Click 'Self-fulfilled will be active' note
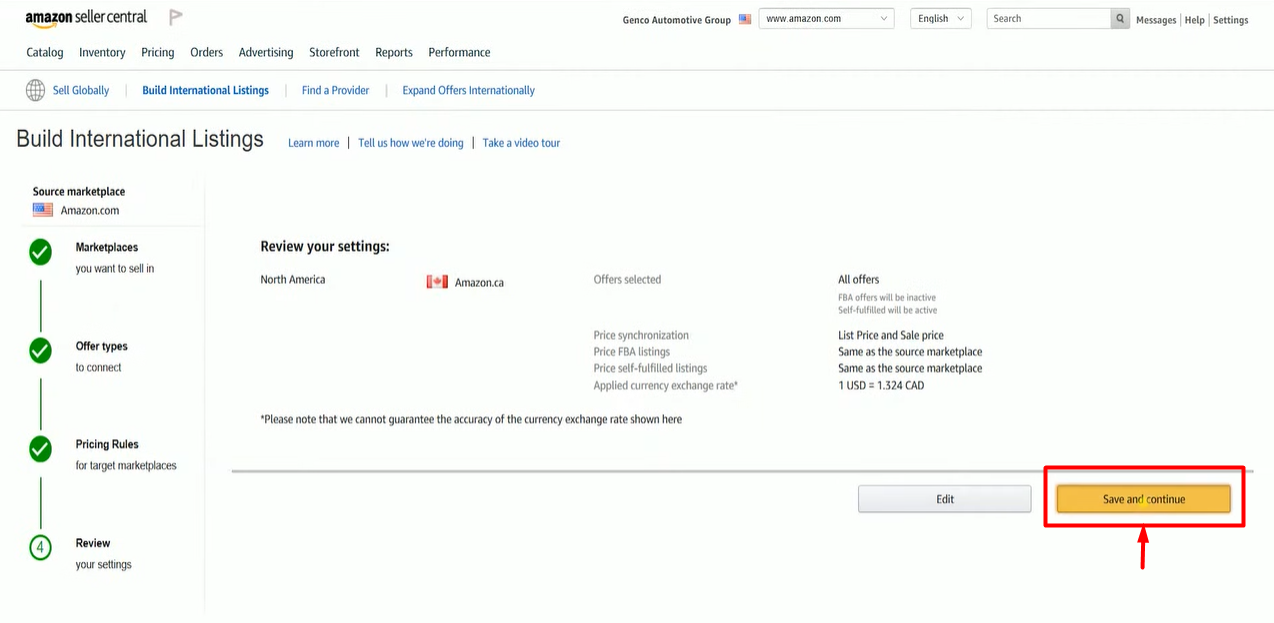The width and height of the screenshot is (1274, 623). (886, 310)
